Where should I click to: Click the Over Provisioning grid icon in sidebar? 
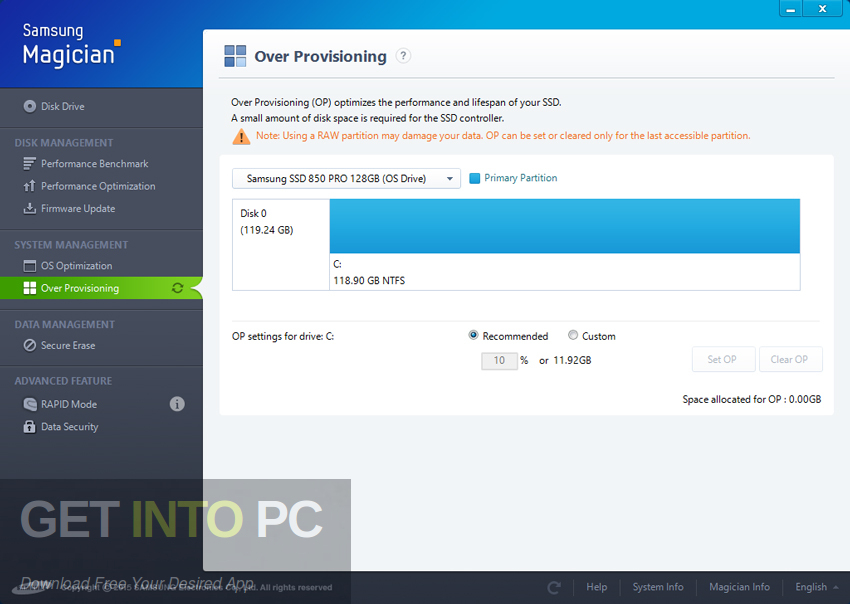[x=29, y=288]
